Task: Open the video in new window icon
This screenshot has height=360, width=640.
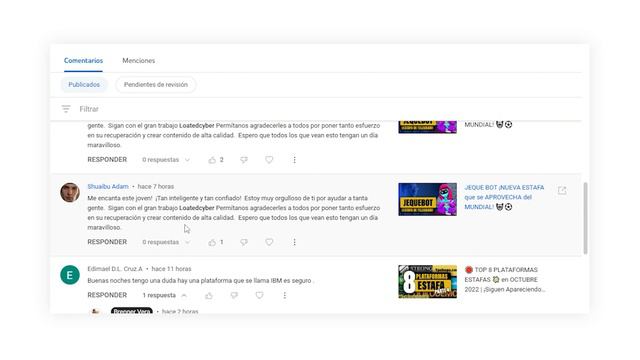Action: [562, 190]
